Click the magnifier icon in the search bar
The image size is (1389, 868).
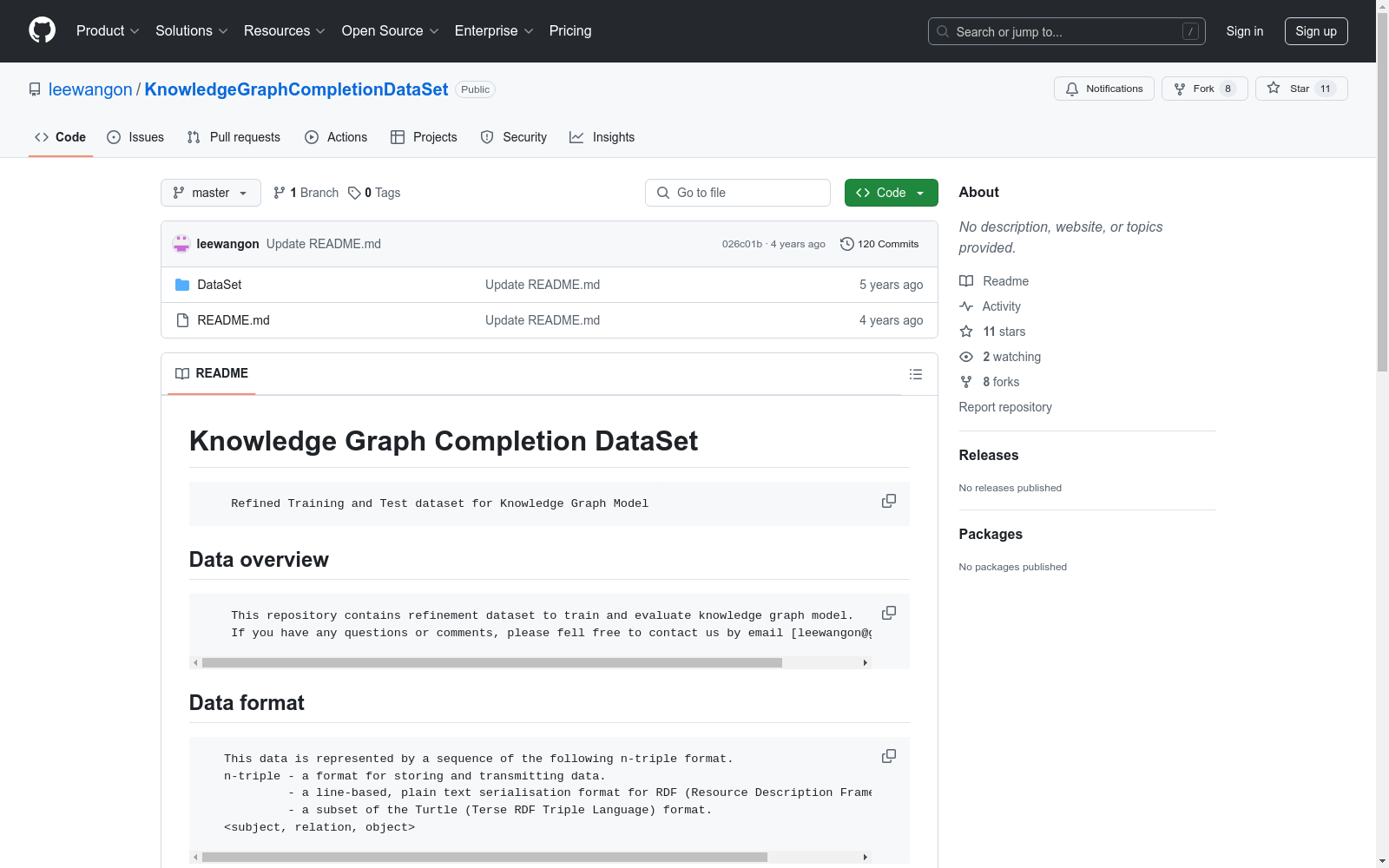click(943, 31)
